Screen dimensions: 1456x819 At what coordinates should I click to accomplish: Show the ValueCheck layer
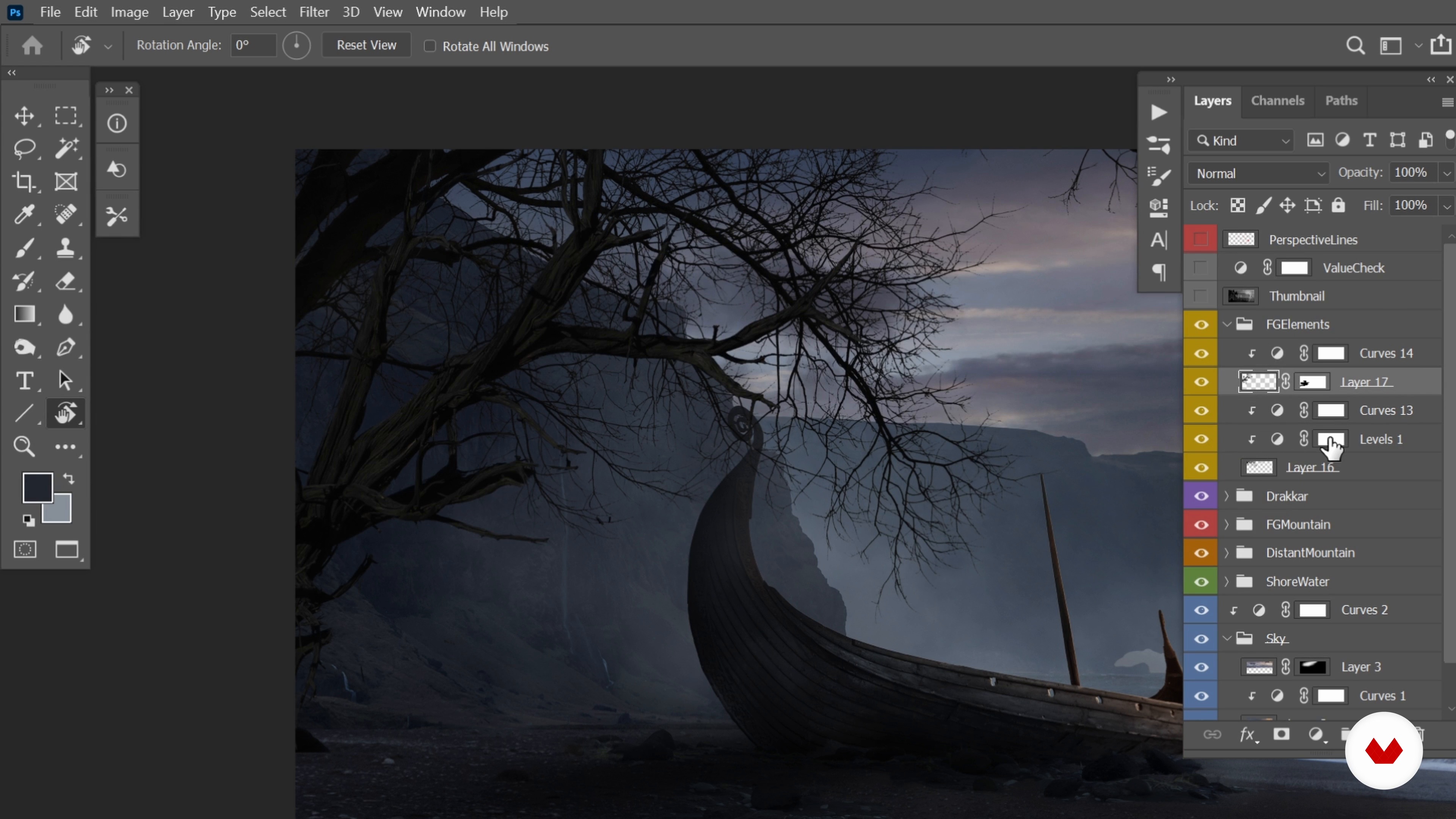[x=1200, y=267]
